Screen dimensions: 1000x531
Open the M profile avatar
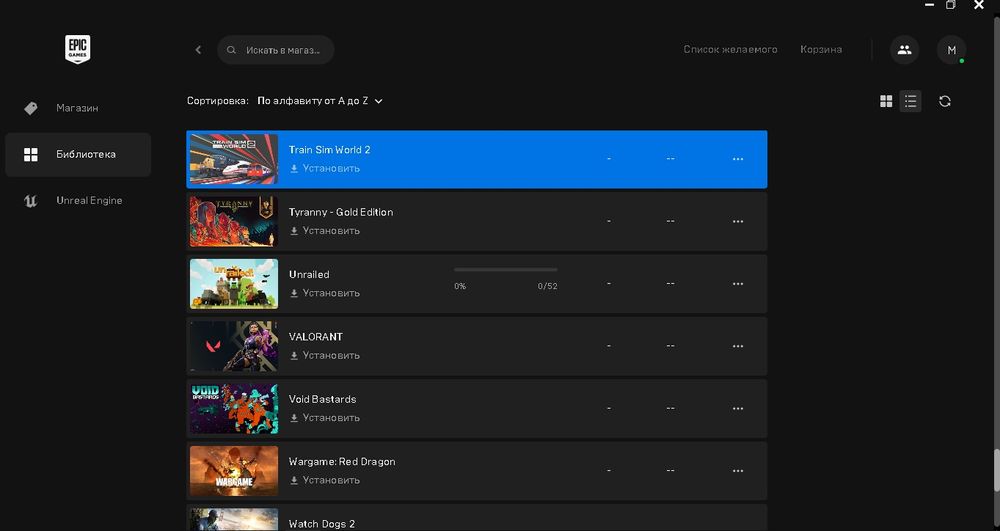(952, 50)
